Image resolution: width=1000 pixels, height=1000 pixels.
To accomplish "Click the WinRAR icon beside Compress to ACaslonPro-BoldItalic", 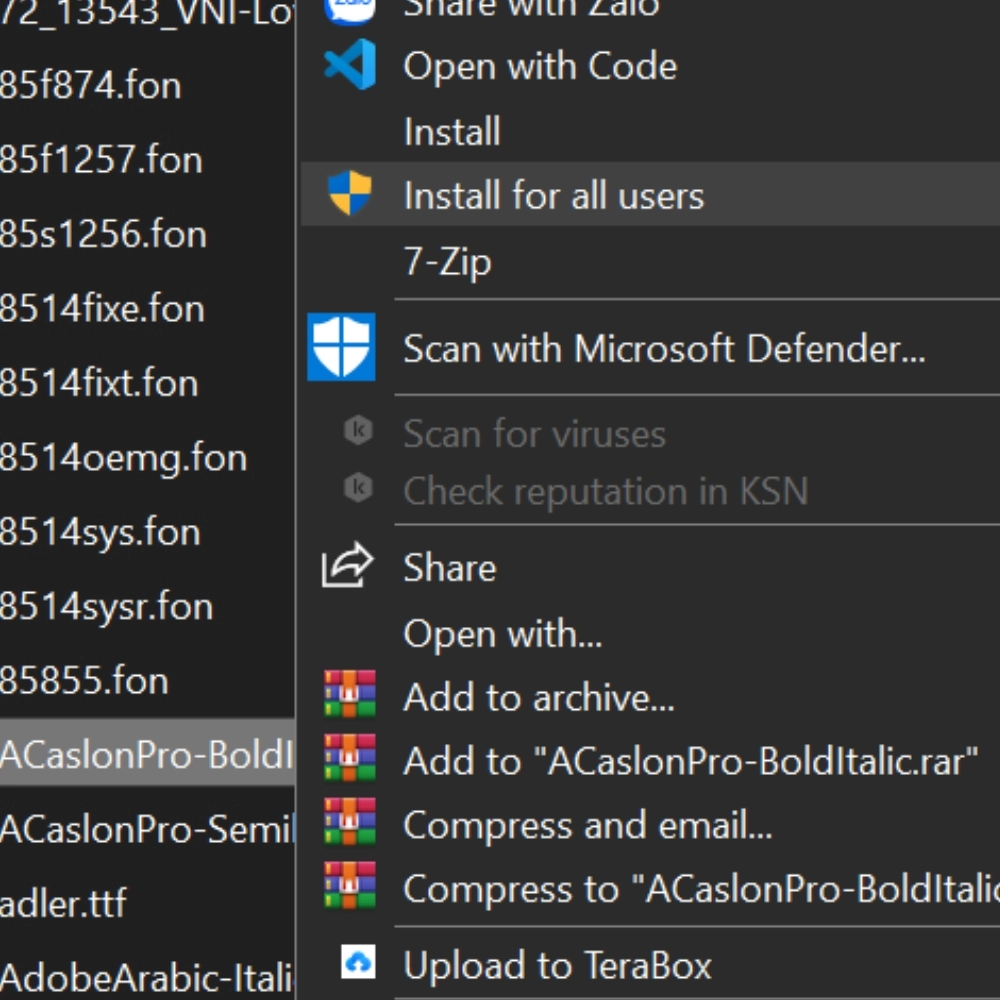I will 349,885.
